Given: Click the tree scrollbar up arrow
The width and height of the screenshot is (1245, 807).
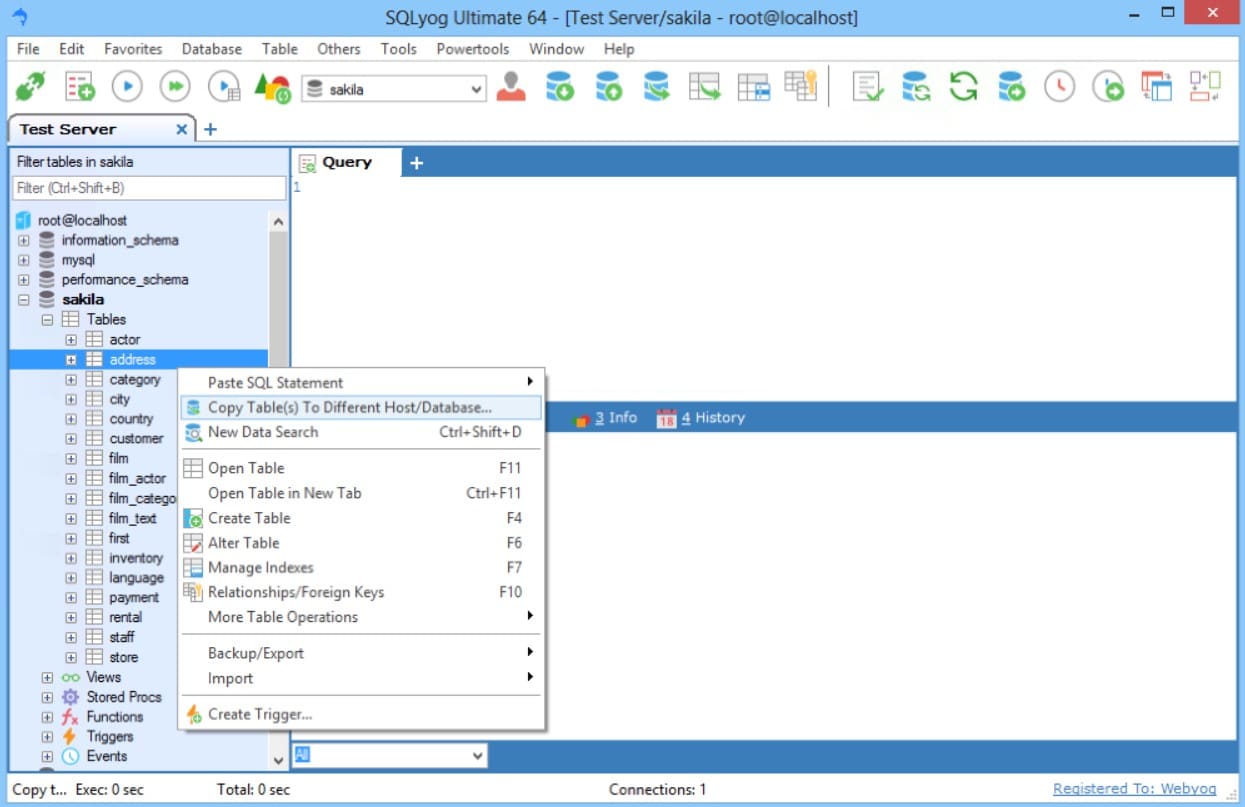Looking at the screenshot, I should [278, 222].
